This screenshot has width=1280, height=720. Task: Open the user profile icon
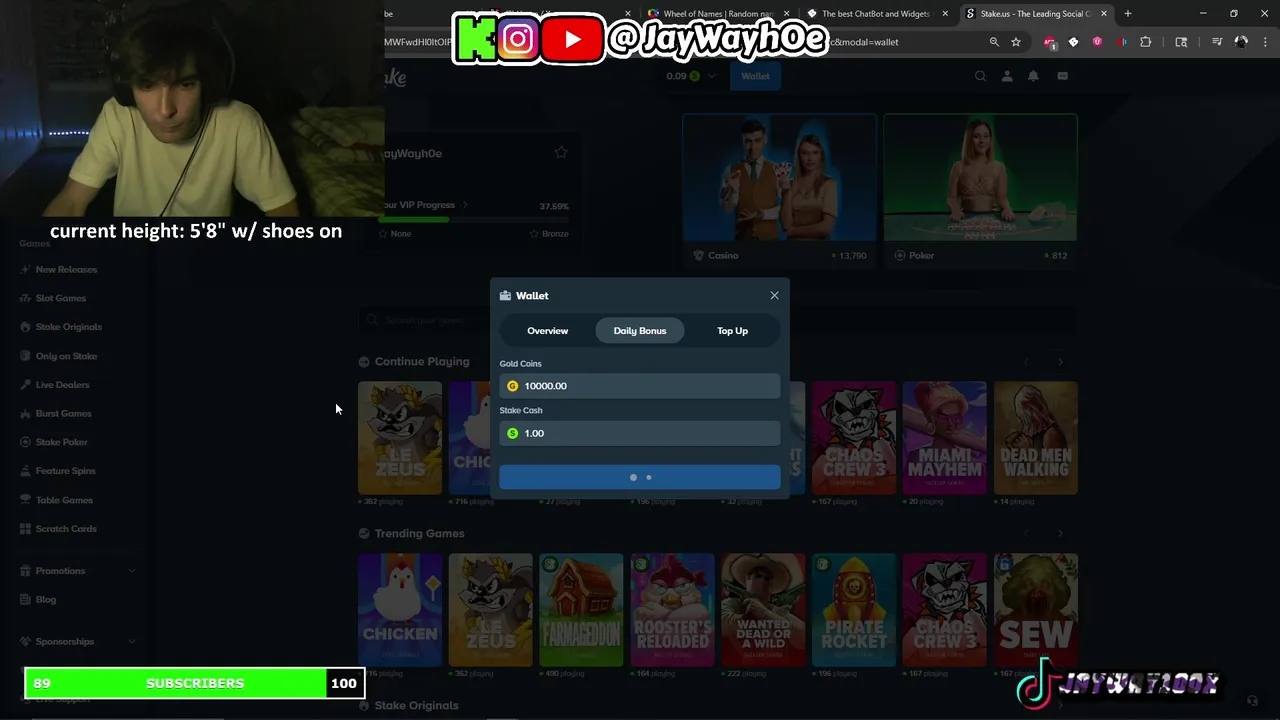click(x=1007, y=76)
